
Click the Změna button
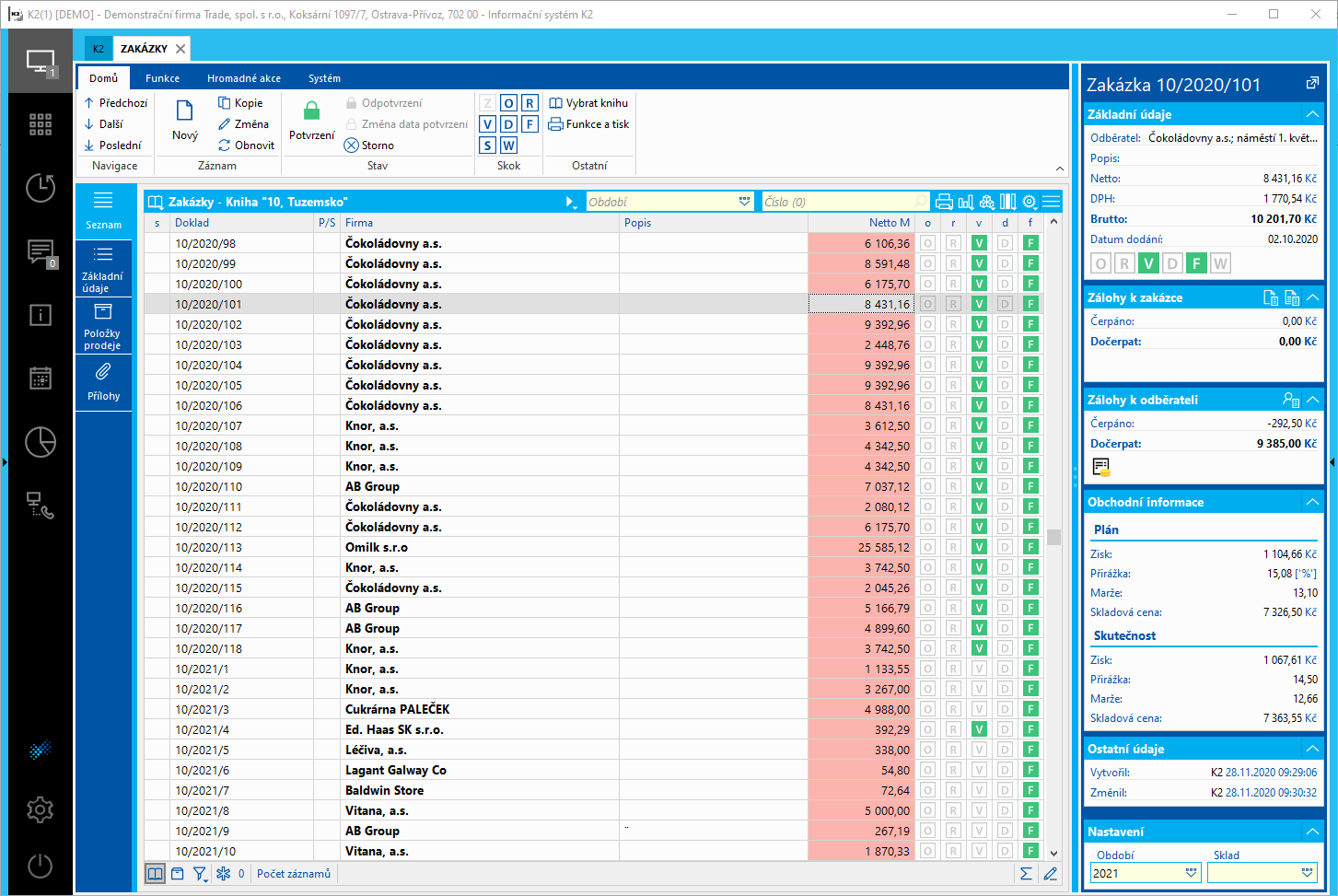tap(244, 124)
